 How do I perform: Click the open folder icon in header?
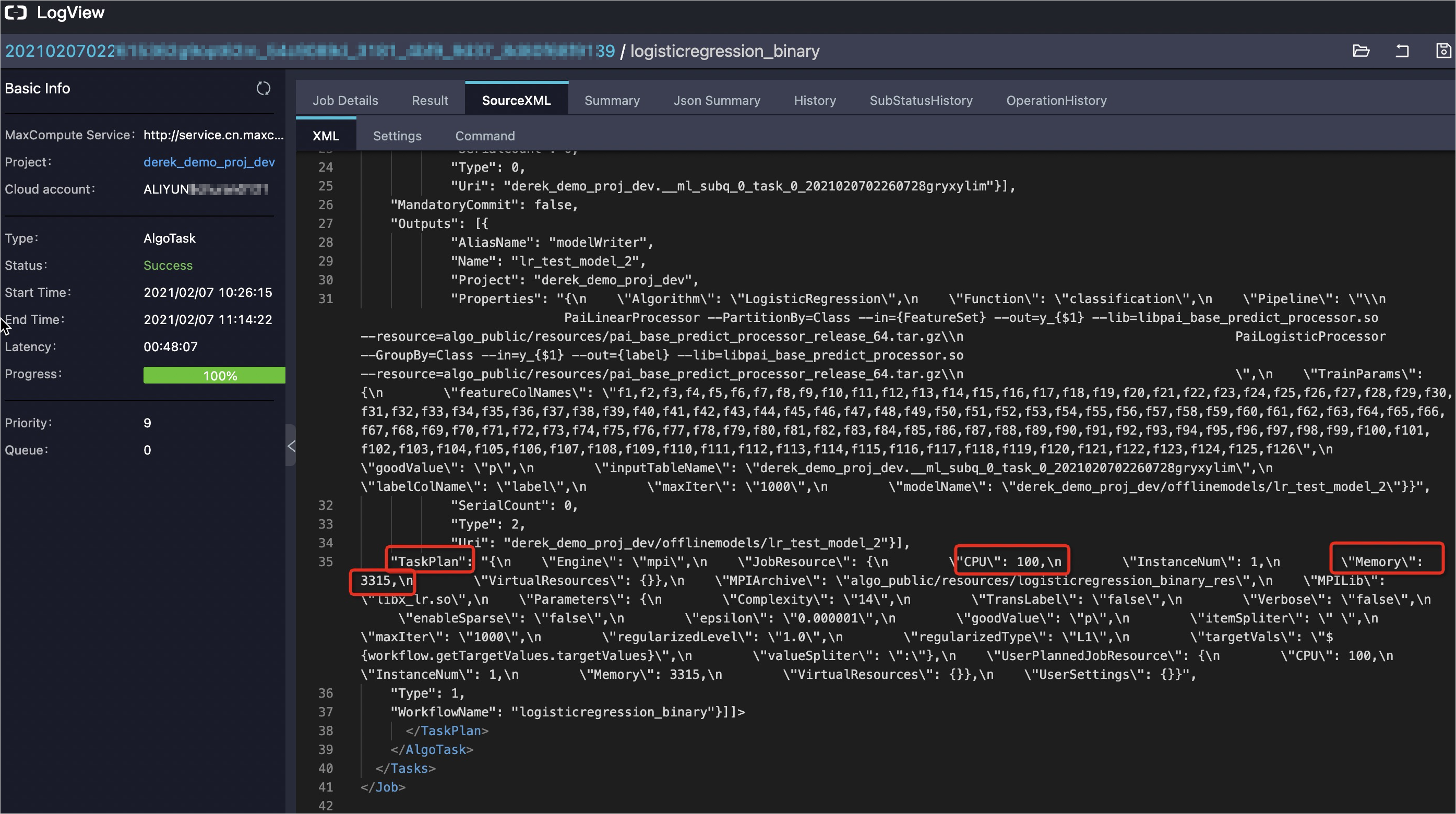coord(1361,51)
